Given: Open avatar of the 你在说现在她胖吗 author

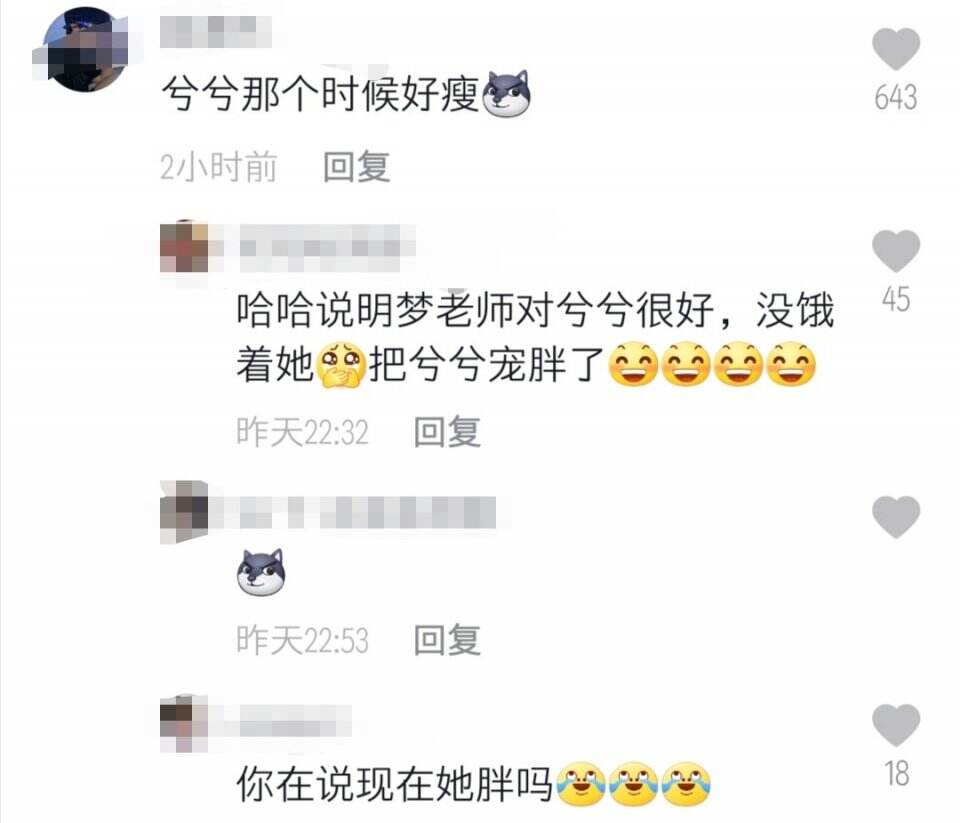Looking at the screenshot, I should [184, 724].
